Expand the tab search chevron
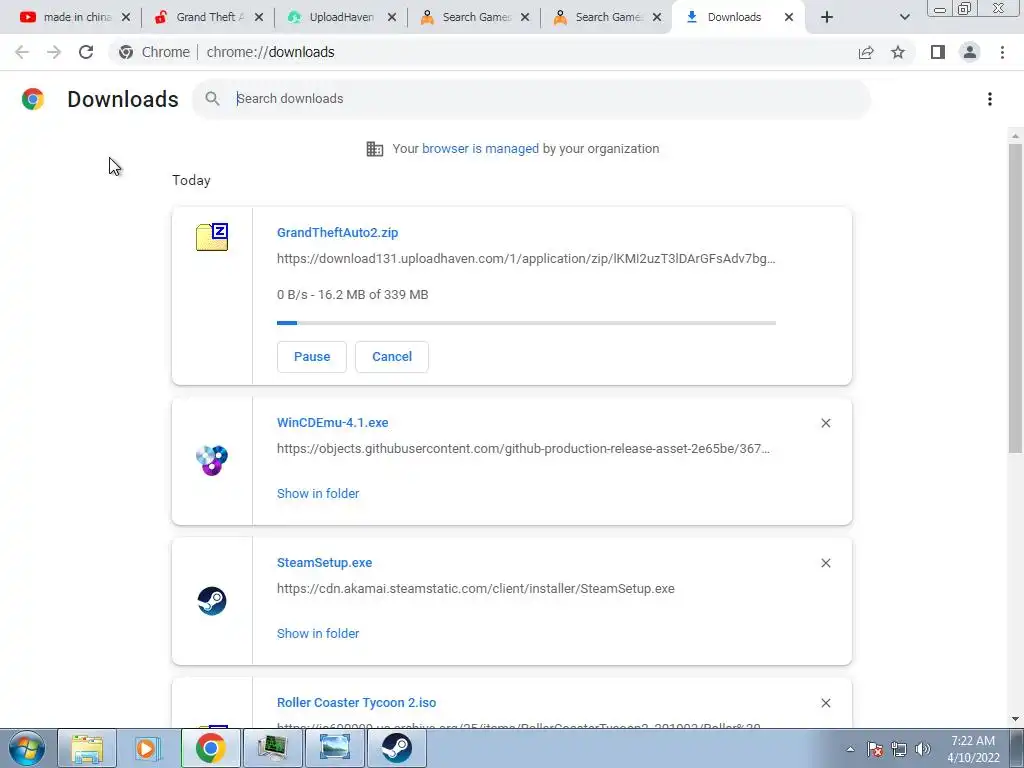 point(904,17)
